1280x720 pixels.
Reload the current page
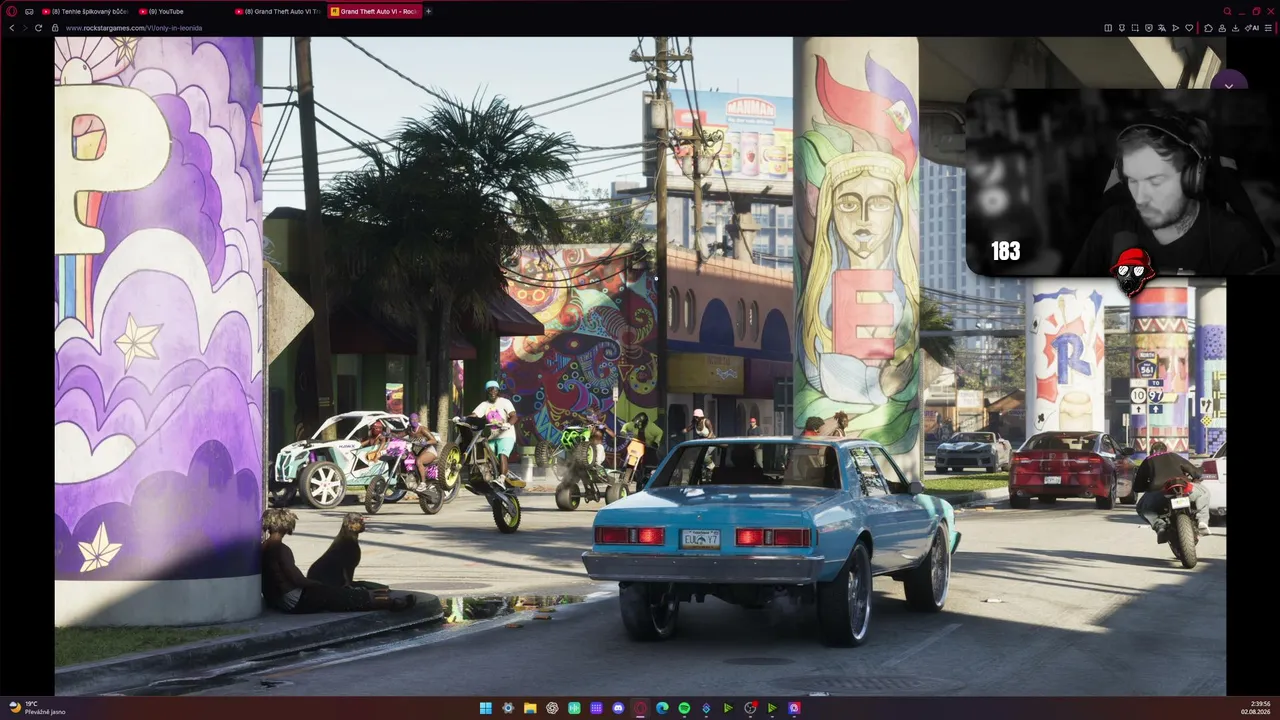click(x=39, y=28)
